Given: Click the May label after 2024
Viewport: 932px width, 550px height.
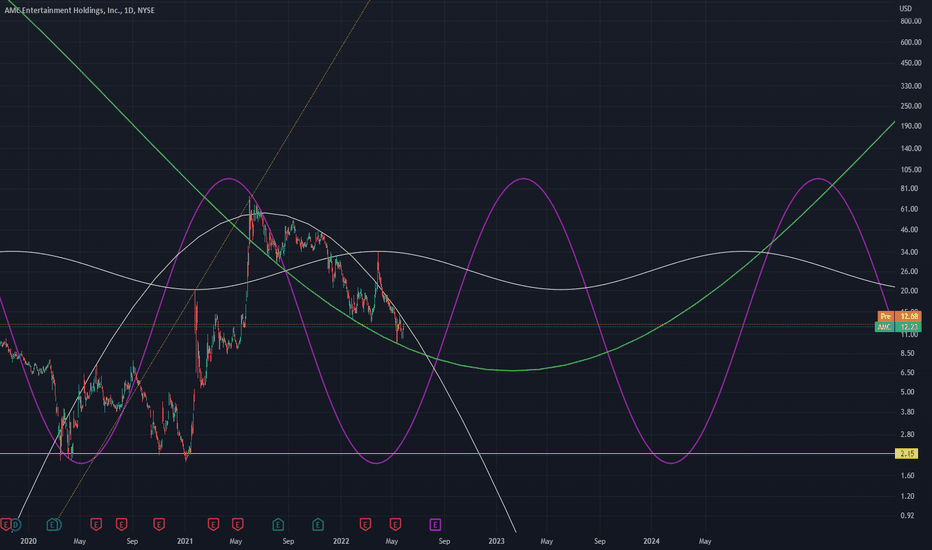Looking at the screenshot, I should point(705,541).
